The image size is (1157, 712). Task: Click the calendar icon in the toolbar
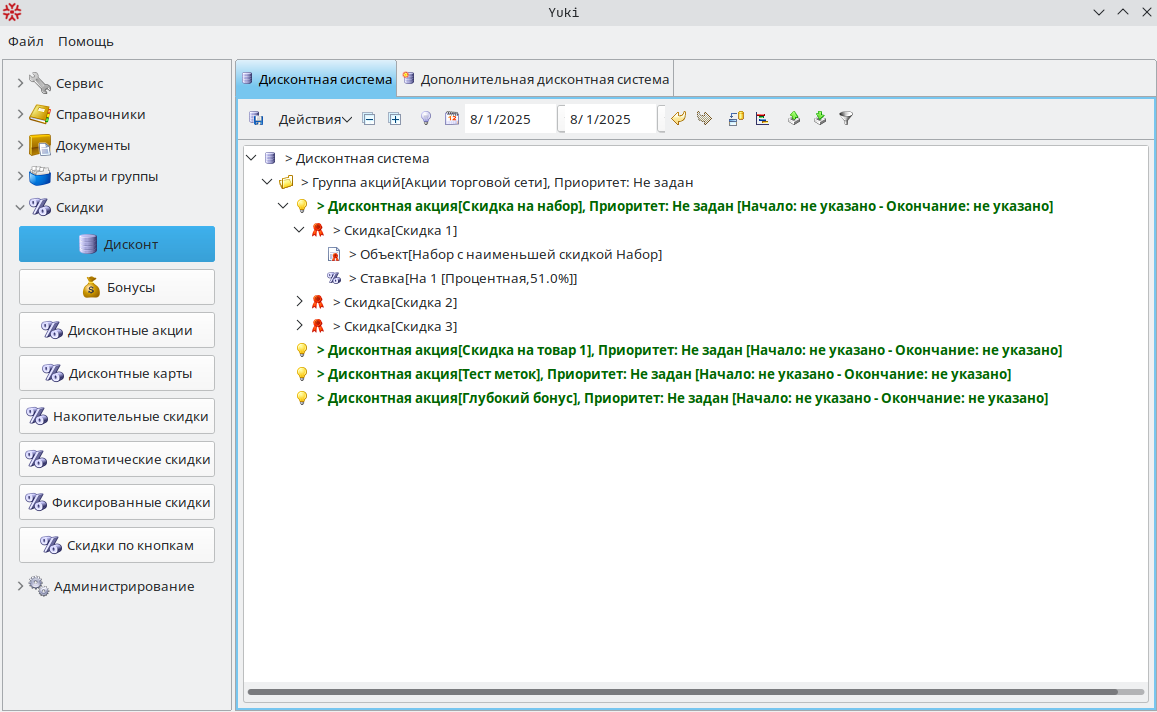(451, 119)
